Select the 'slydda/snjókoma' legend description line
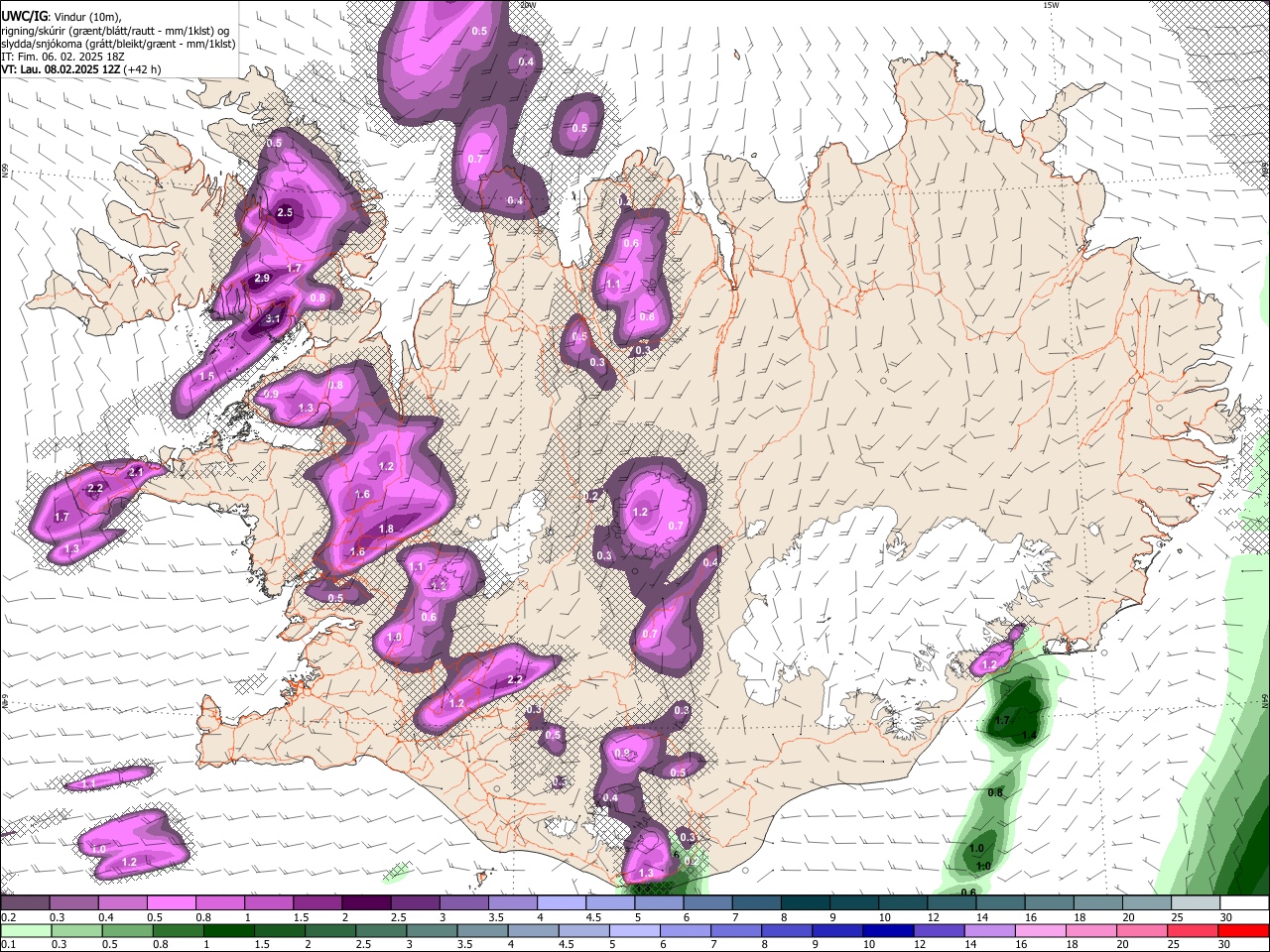Viewport: 1270px width, 952px height. pyautogui.click(x=118, y=44)
